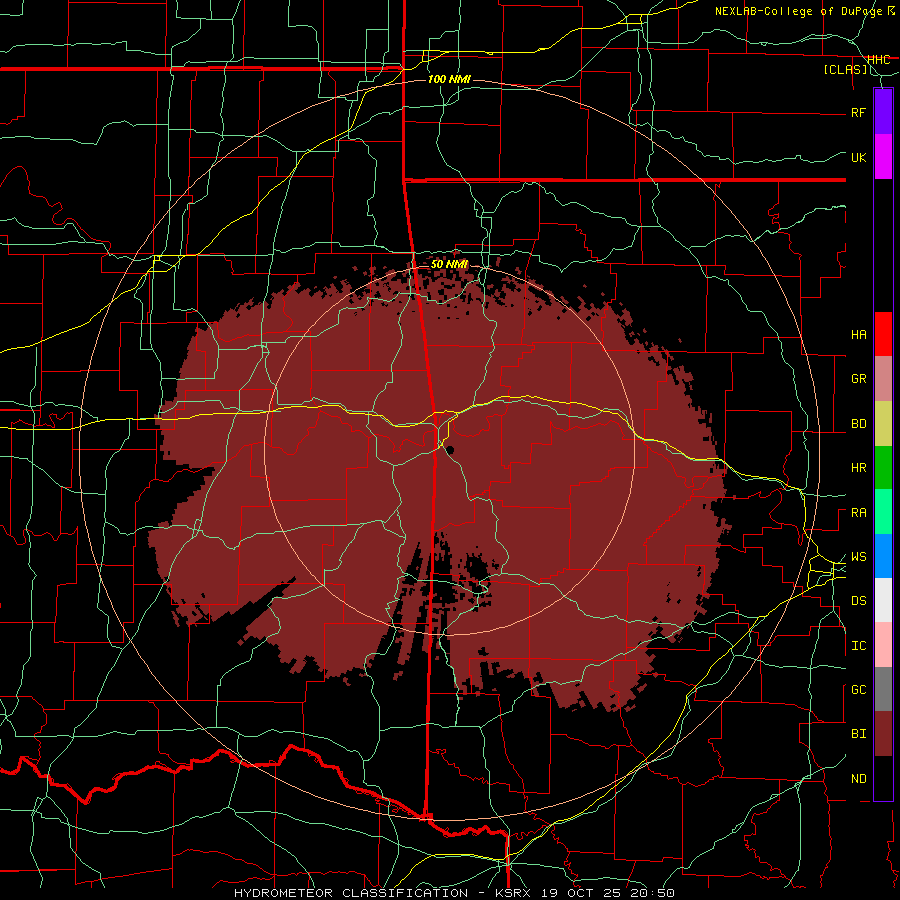Viewport: 900px width, 900px height.
Task: Click the GC gray legend swatch
Action: 883,689
